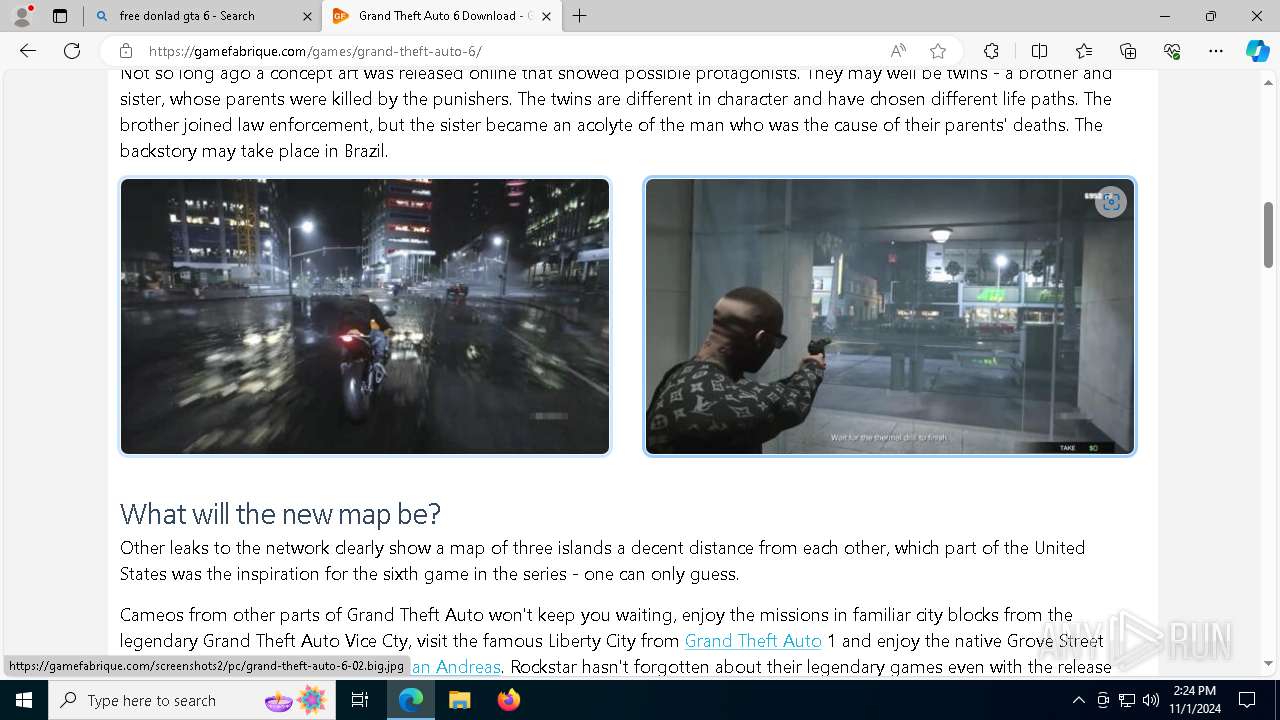
Task: Toggle split screen view
Action: point(1039,51)
